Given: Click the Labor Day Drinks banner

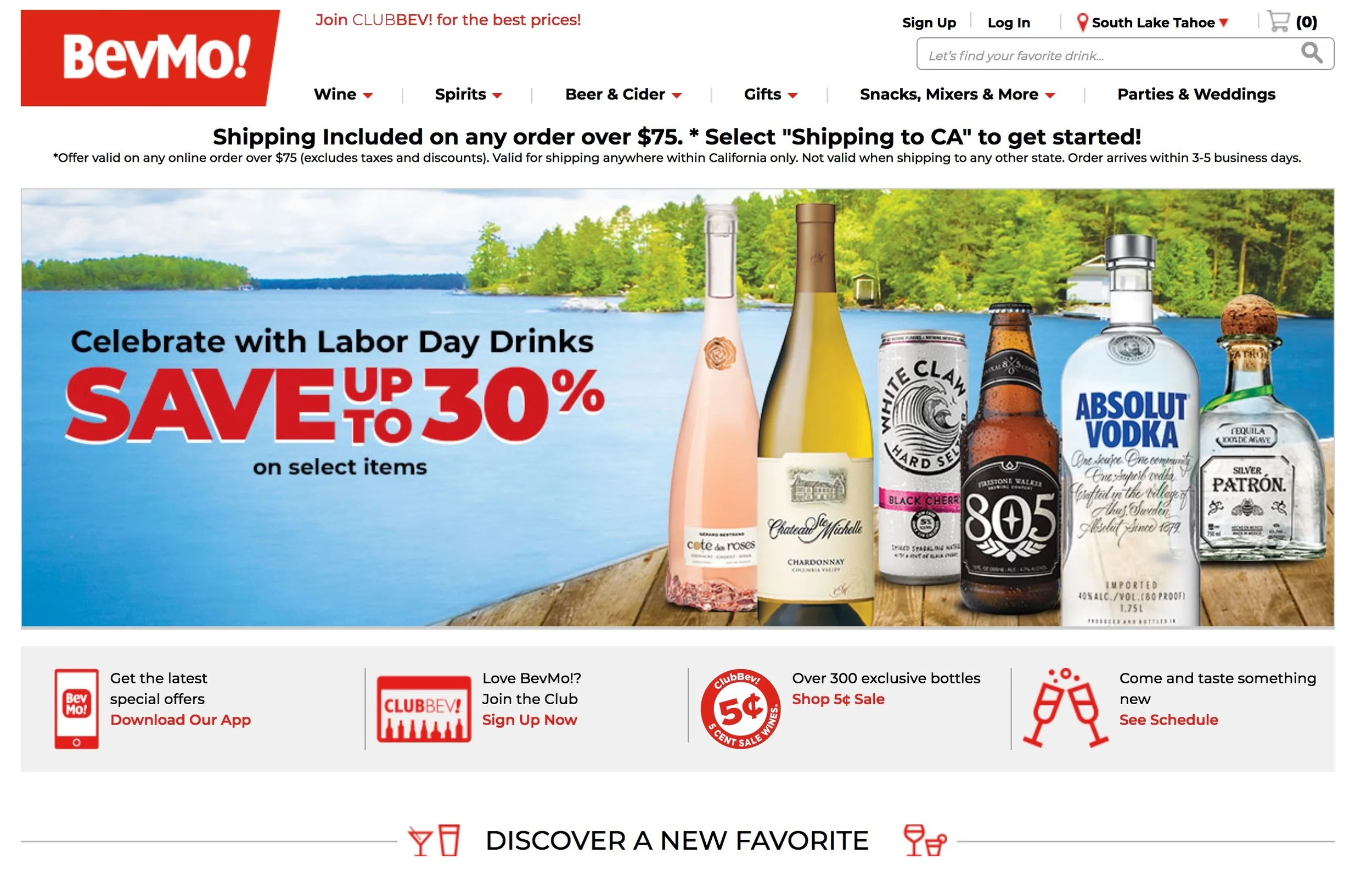Looking at the screenshot, I should pyautogui.click(x=677, y=408).
